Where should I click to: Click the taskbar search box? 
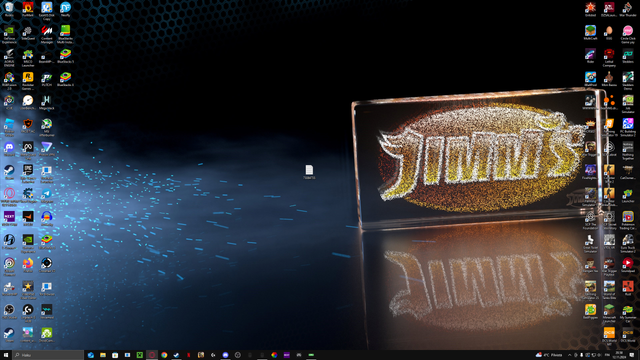[48, 355]
